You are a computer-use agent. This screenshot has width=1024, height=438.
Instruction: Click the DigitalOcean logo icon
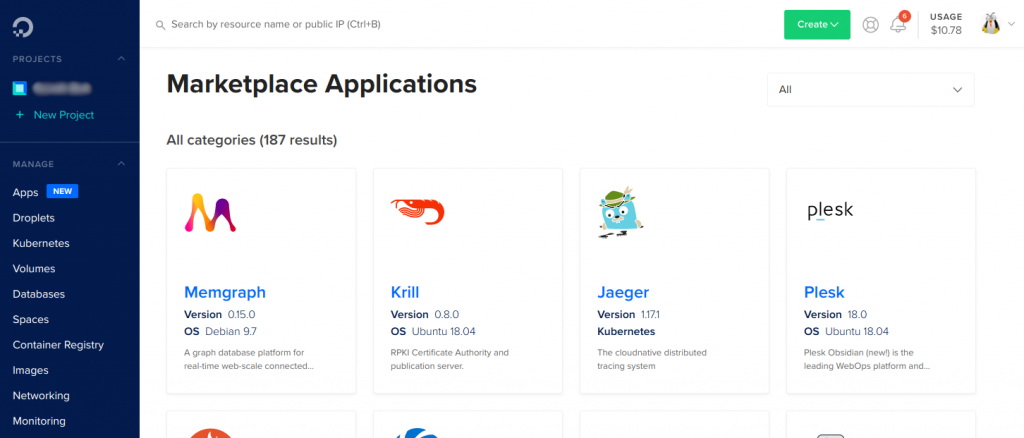[x=23, y=27]
